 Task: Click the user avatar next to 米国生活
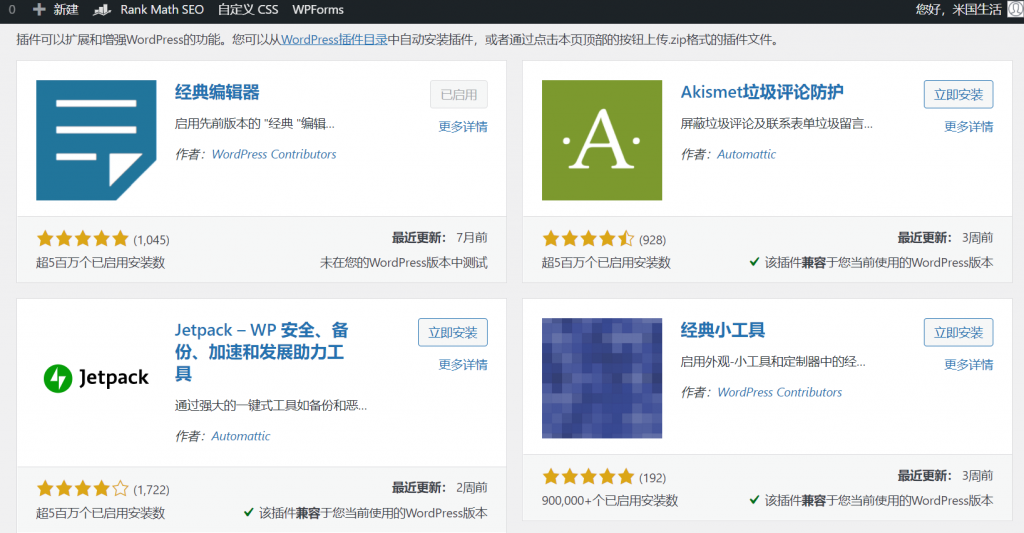click(1016, 9)
